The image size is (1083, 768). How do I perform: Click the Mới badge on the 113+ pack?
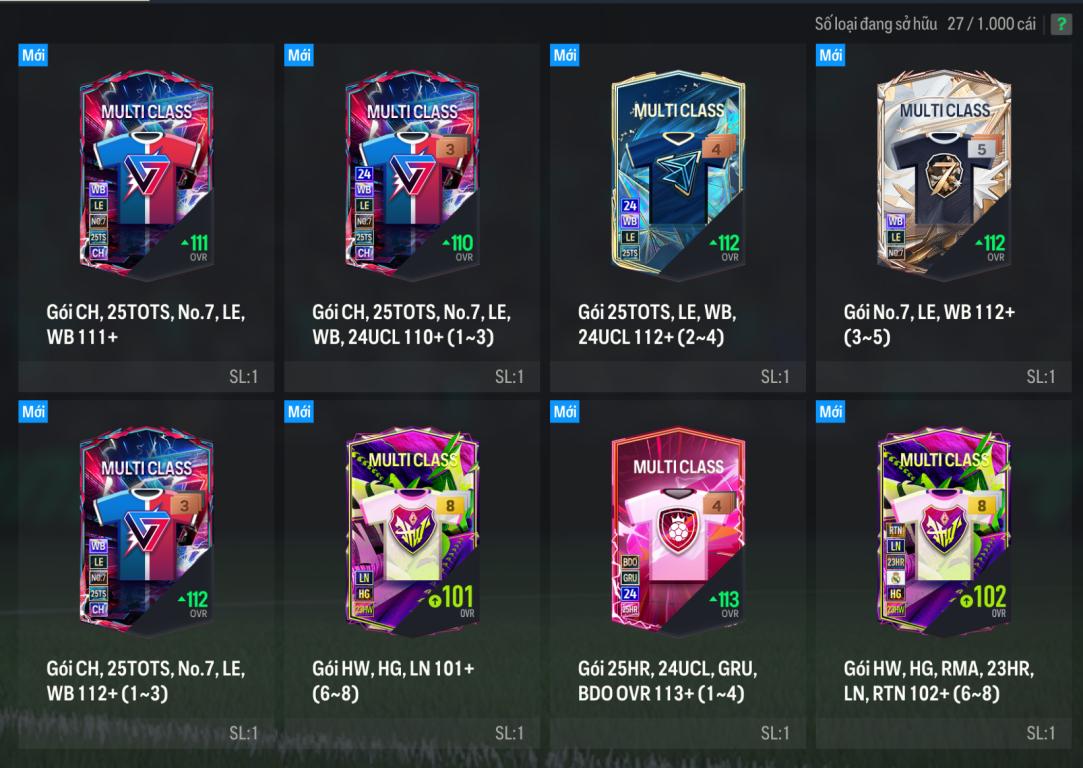(565, 412)
